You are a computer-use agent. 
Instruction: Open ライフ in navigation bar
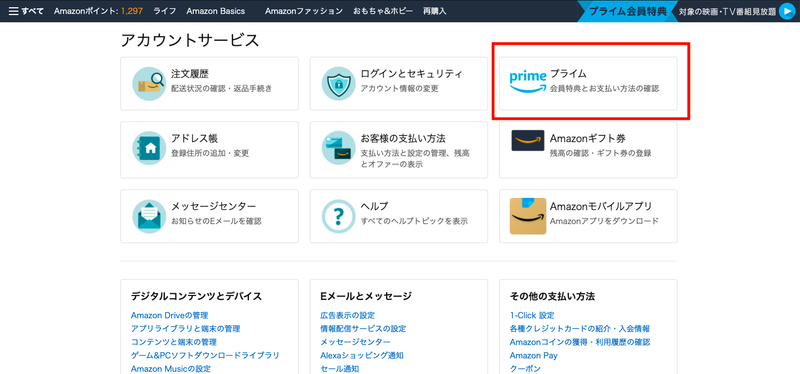[165, 11]
